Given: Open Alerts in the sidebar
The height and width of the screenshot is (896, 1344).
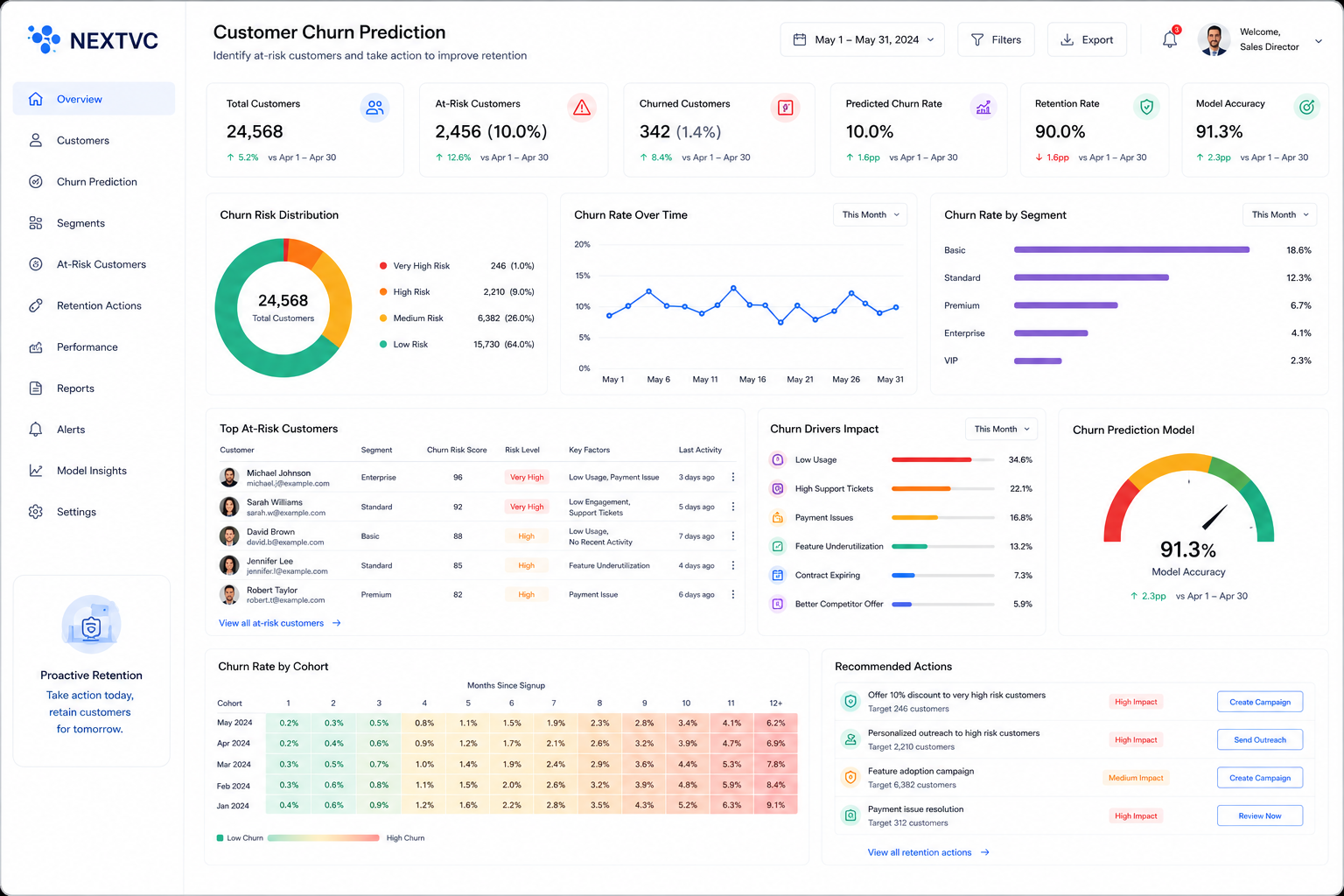Looking at the screenshot, I should click(94, 430).
